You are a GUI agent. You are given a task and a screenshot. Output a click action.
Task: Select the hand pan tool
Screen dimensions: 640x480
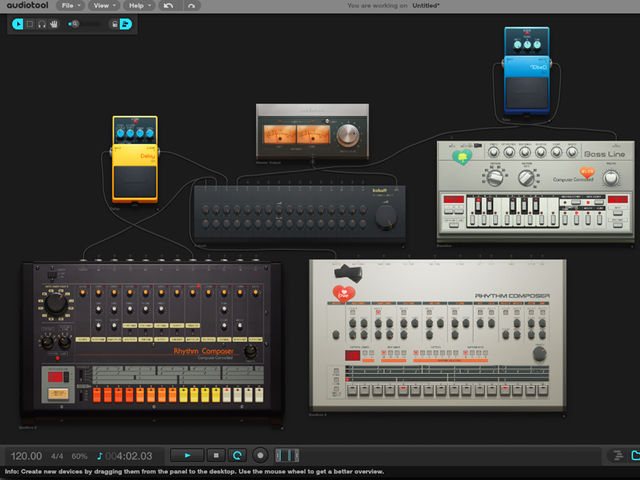53,24
